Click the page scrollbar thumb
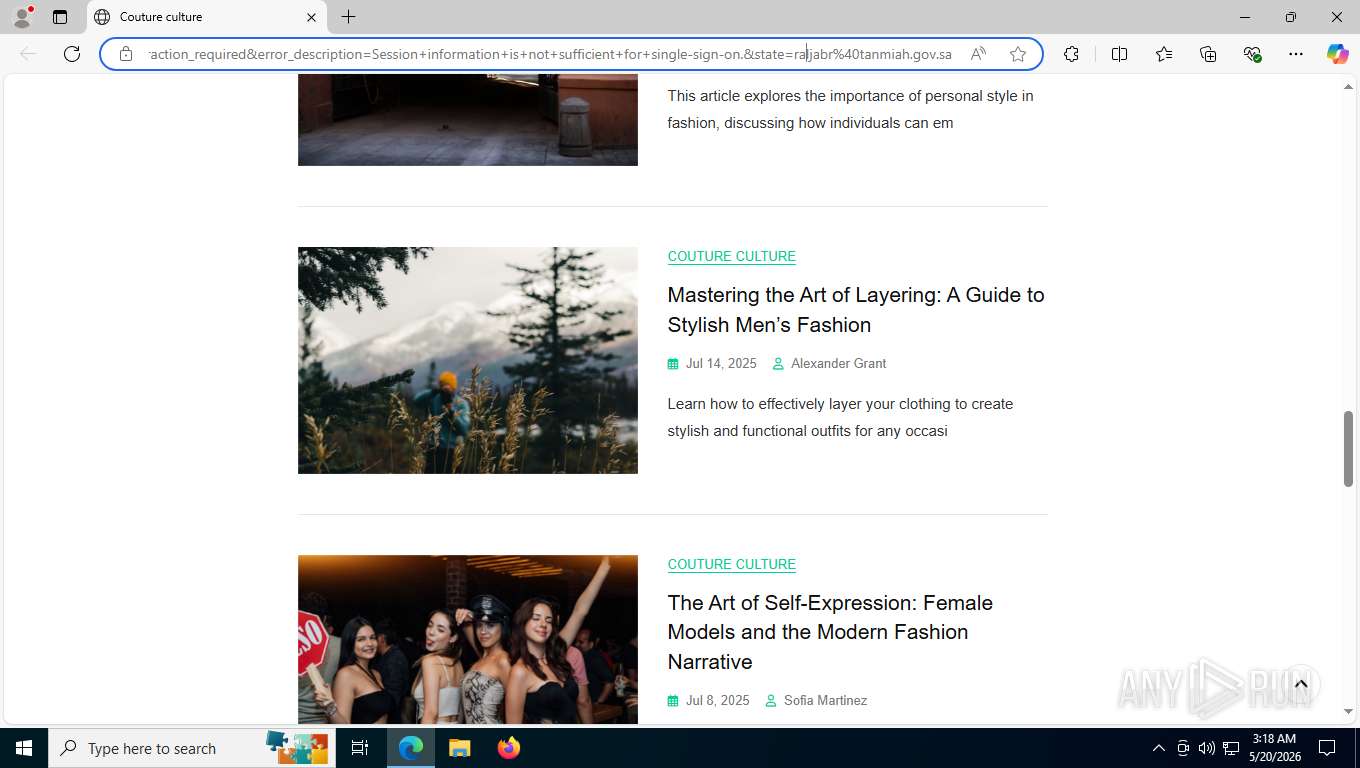1360x768 pixels. tap(1348, 449)
